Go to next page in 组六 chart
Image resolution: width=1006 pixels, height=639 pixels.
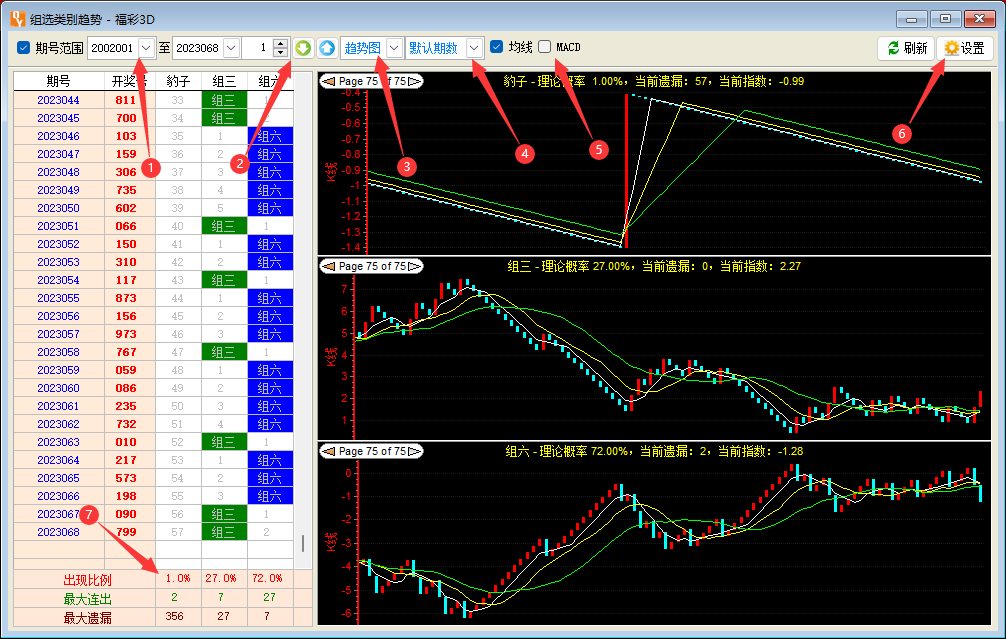[x=414, y=451]
